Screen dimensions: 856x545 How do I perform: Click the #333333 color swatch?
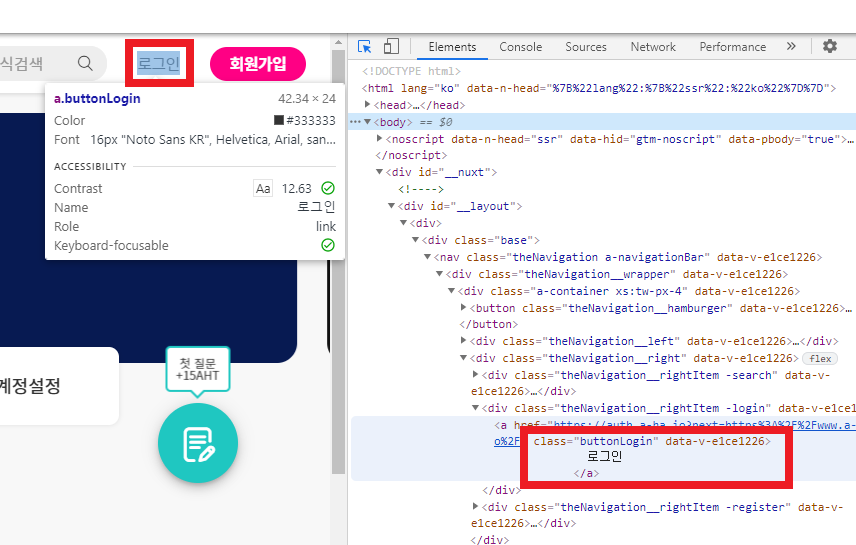278,120
